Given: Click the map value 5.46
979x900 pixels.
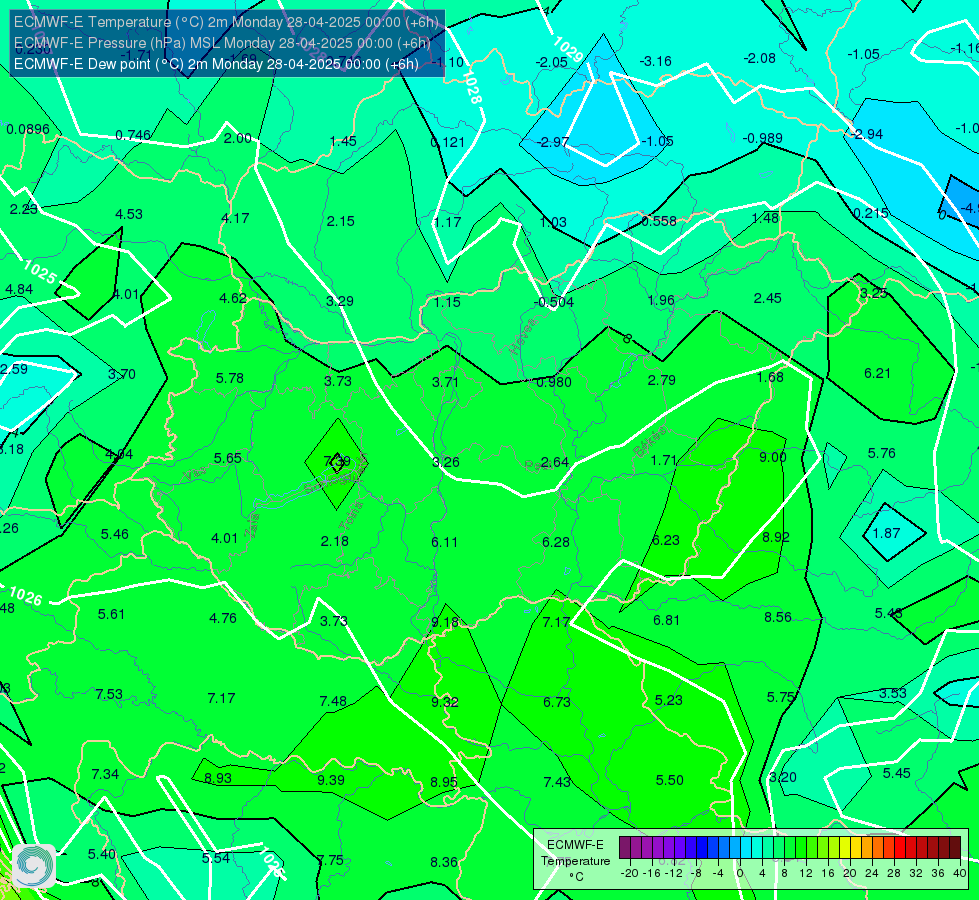Looking at the screenshot, I should tap(115, 535).
